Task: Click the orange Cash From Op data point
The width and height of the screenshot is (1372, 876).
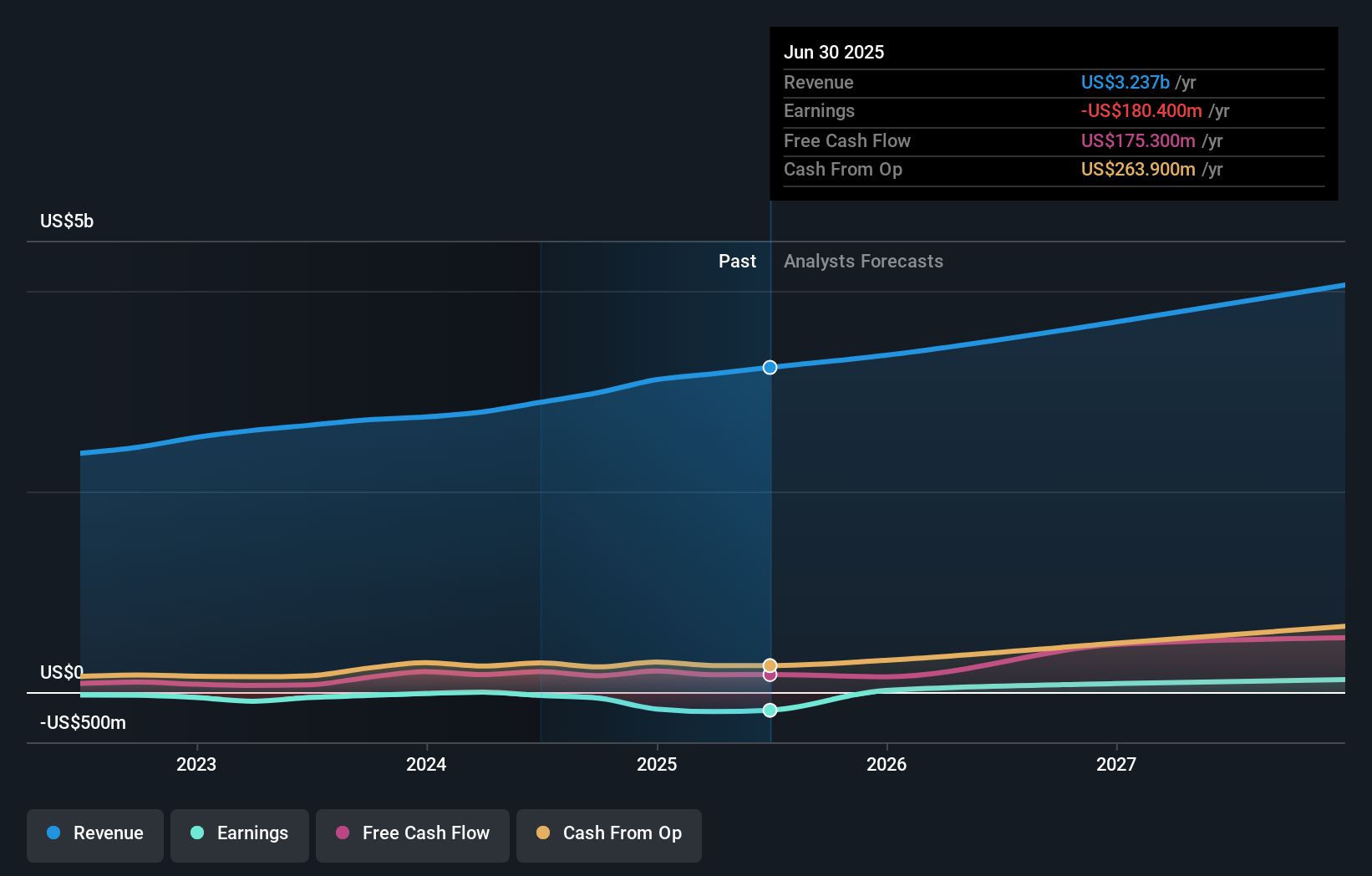Action: [x=770, y=665]
